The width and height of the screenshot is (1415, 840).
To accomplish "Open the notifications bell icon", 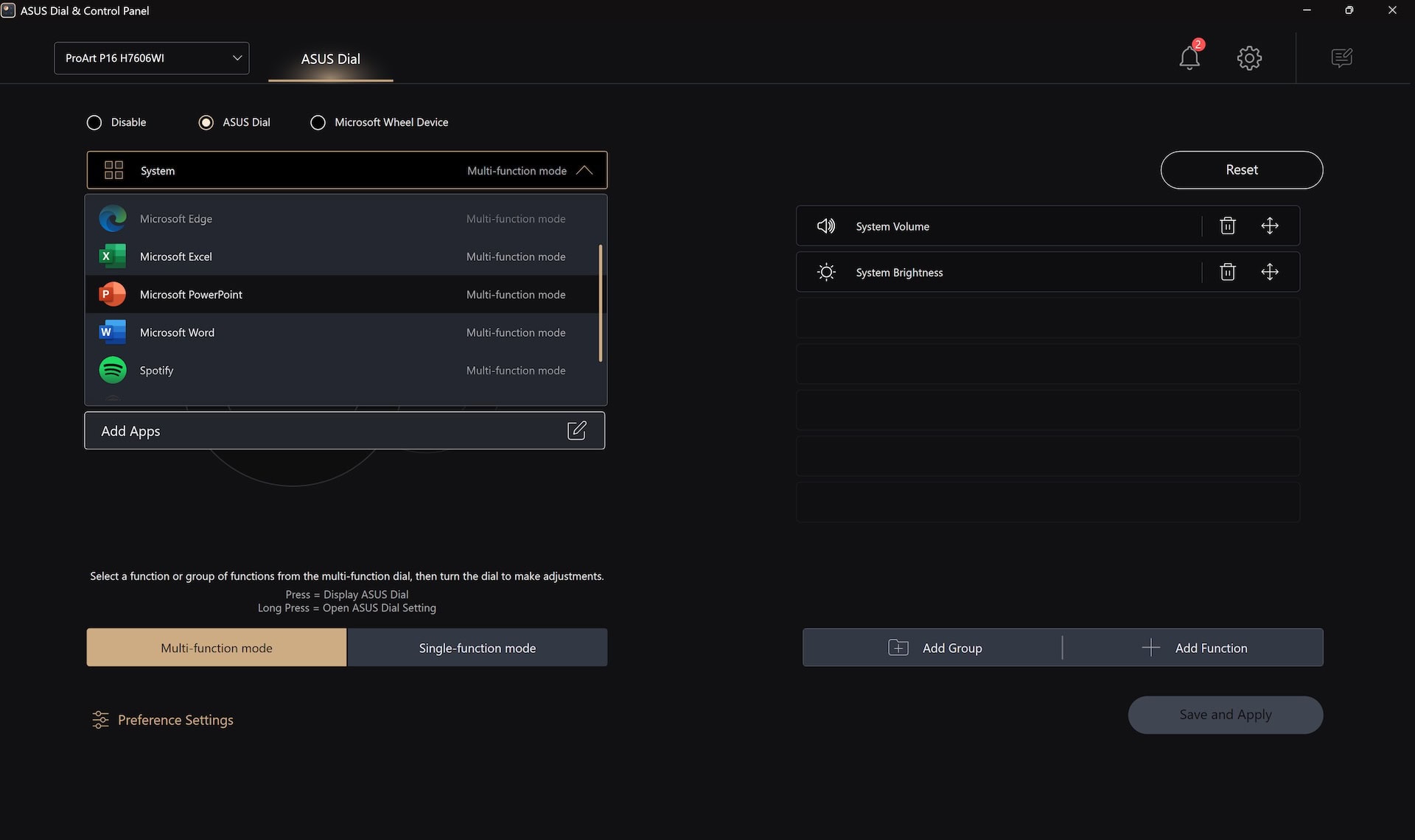I will coord(1189,57).
